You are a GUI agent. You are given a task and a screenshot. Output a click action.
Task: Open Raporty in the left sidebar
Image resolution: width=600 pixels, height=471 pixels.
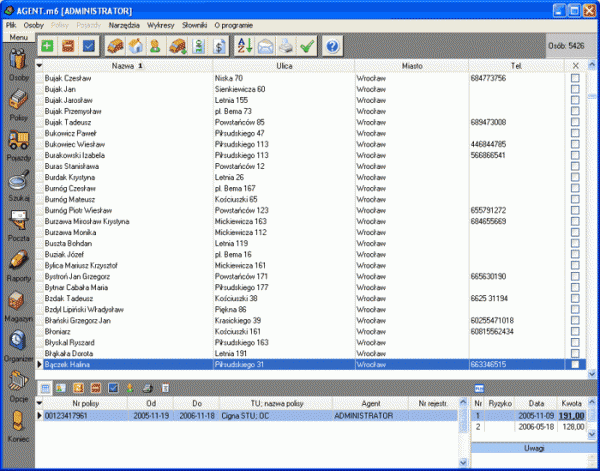[18, 266]
